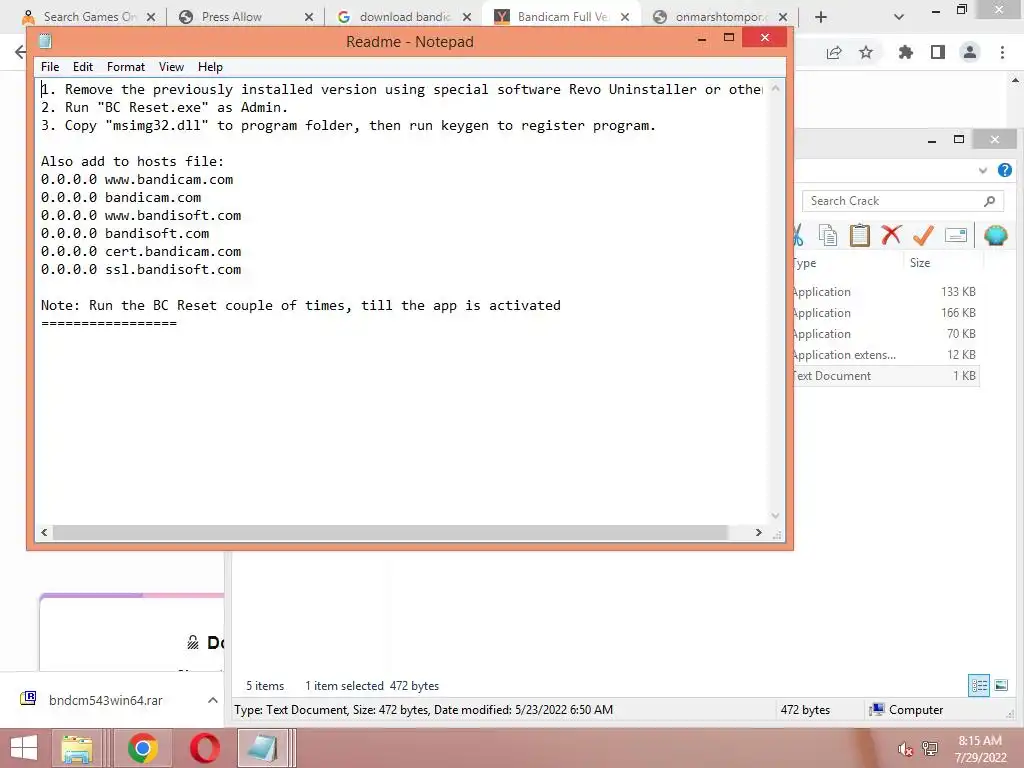This screenshot has width=1024, height=768.
Task: Select the Text Document 1 KB row
Action: tap(886, 376)
